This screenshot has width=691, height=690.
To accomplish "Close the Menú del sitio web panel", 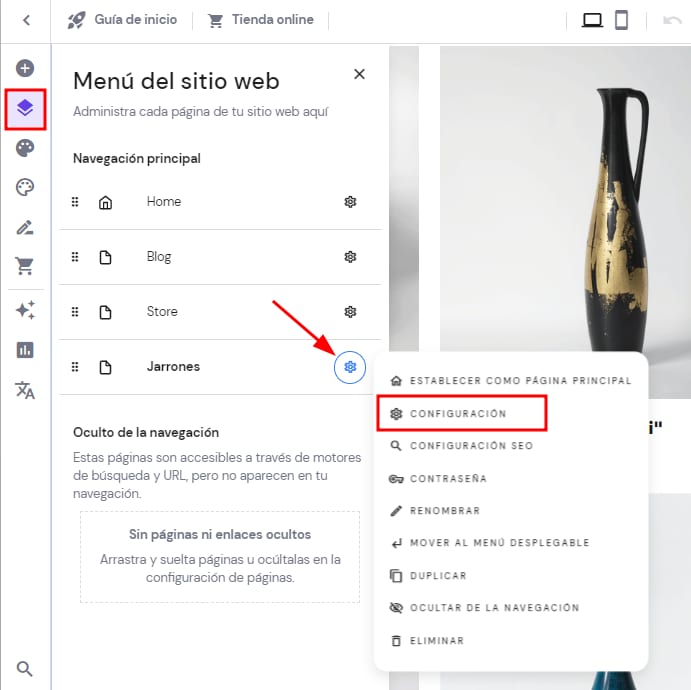I will tap(360, 74).
